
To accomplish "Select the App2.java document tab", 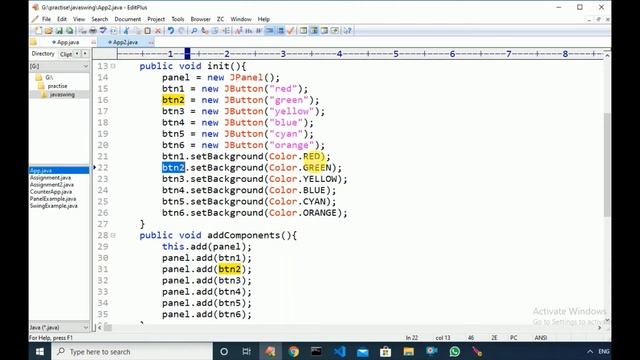I will tap(125, 42).
